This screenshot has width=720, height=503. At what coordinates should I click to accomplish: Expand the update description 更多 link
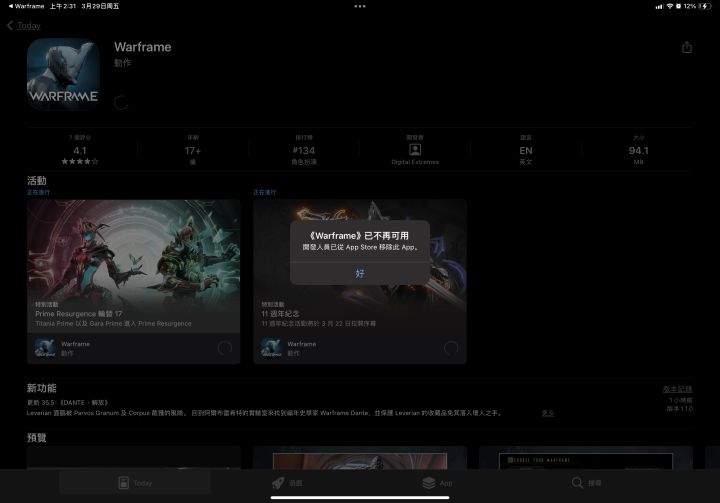(547, 413)
